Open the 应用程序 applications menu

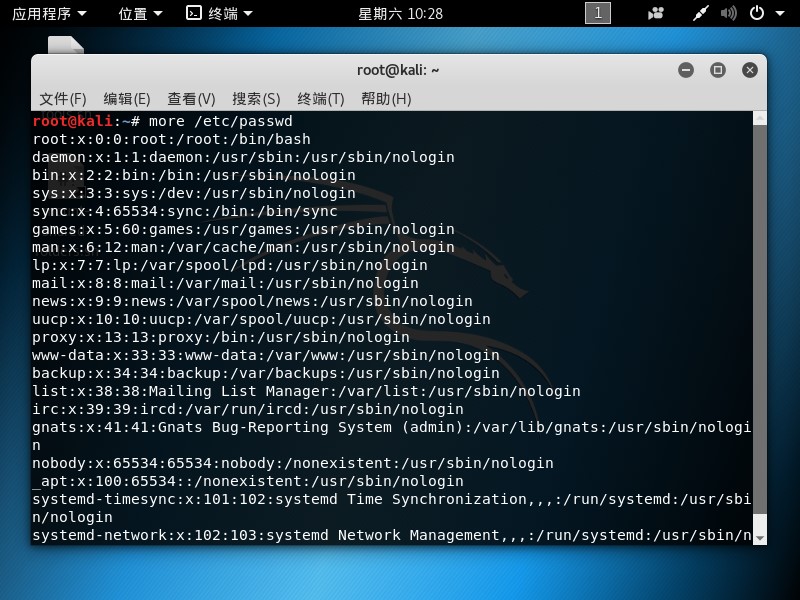coord(49,14)
